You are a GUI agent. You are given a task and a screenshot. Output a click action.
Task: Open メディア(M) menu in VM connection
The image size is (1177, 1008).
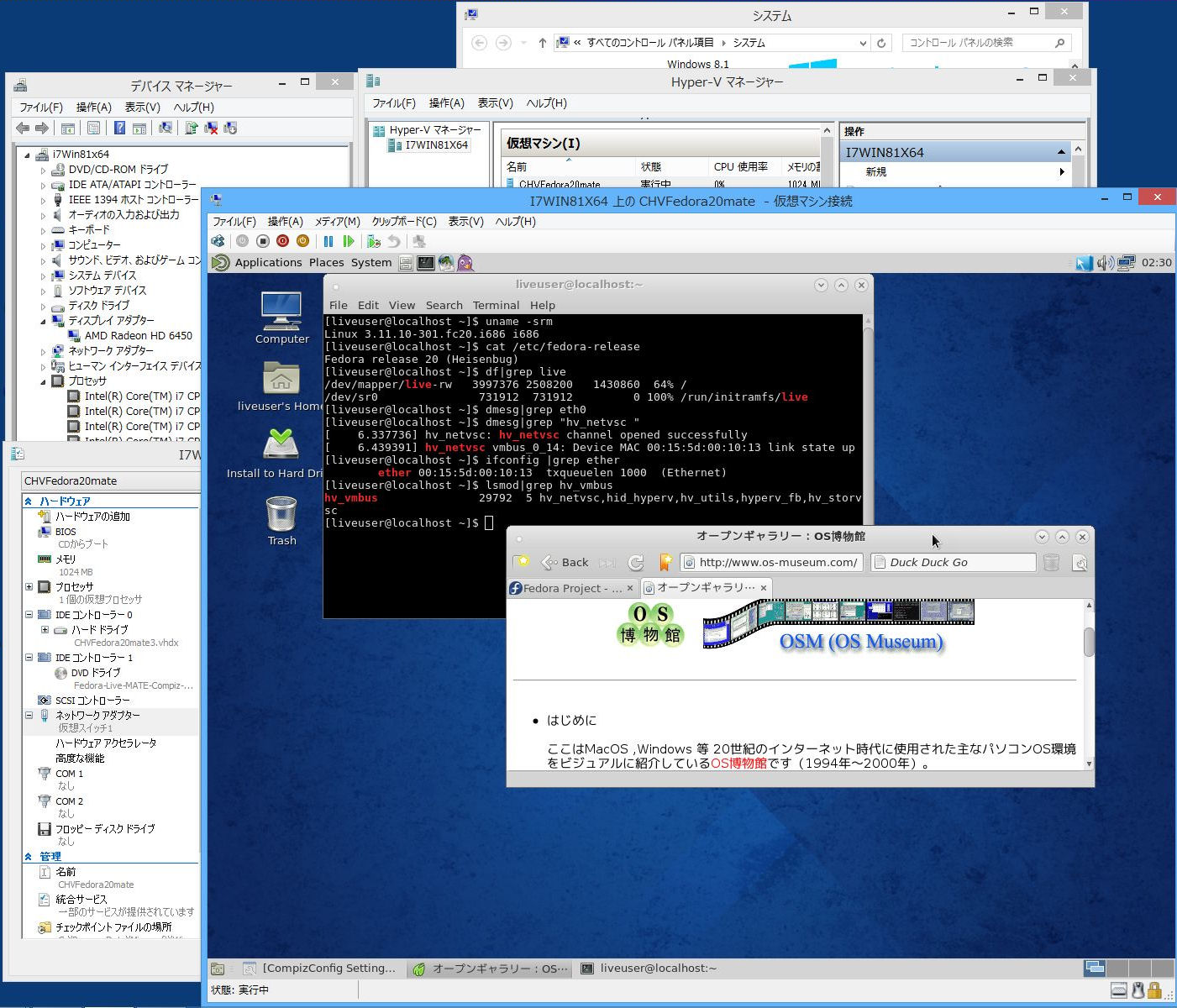click(337, 222)
